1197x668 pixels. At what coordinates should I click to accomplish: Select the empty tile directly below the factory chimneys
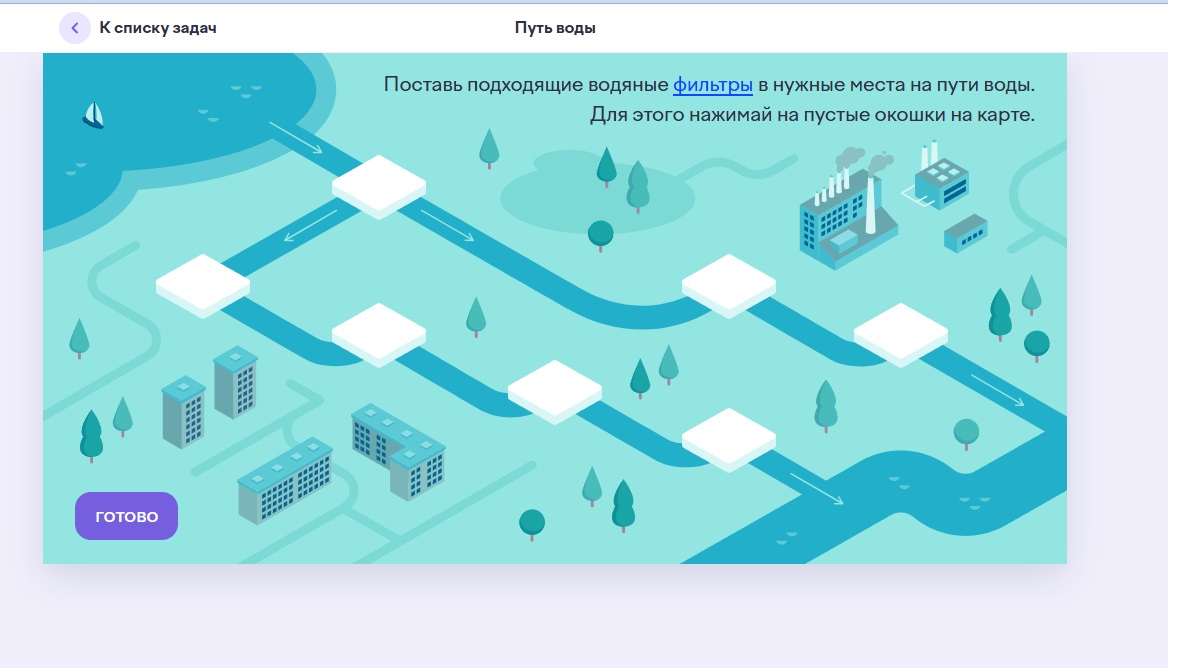729,282
